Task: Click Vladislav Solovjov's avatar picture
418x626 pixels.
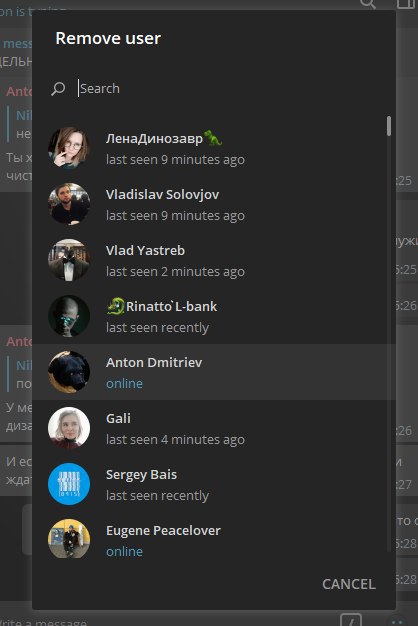Action: (69, 204)
